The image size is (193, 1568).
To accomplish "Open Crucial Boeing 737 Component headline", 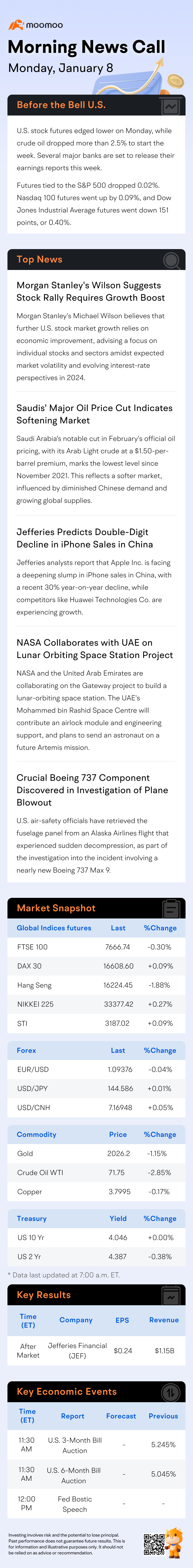I will coord(92,790).
